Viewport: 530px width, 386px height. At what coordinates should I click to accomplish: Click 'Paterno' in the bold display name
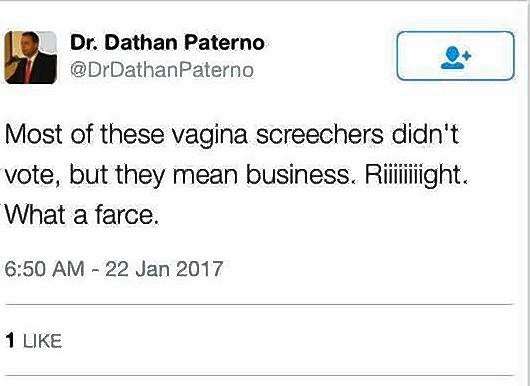coord(224,43)
